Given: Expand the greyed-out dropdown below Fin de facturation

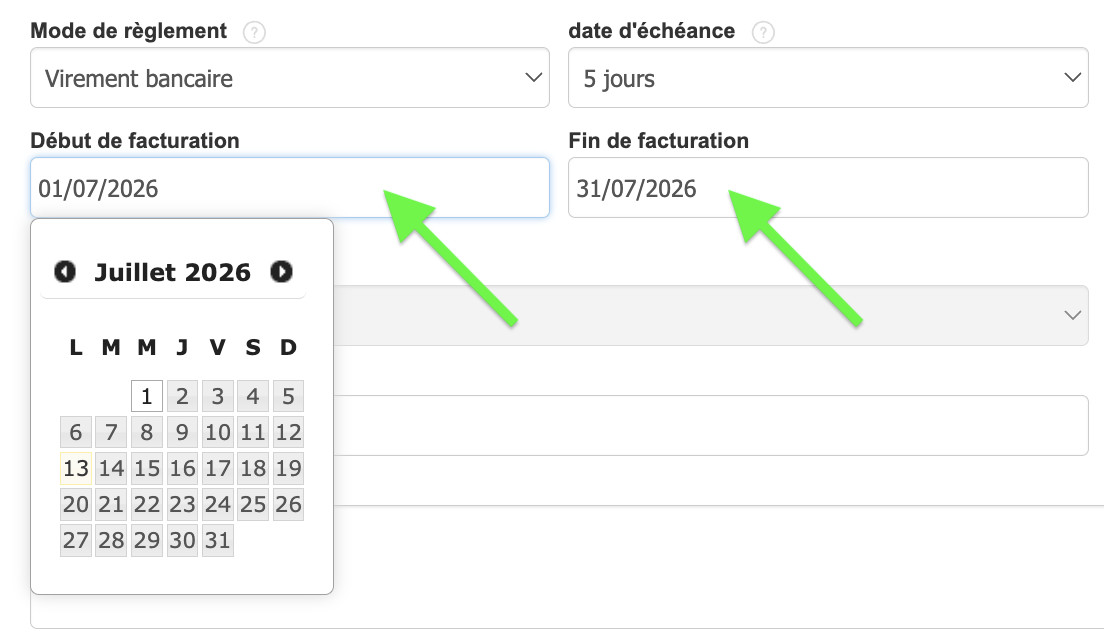Looking at the screenshot, I should [x=711, y=315].
